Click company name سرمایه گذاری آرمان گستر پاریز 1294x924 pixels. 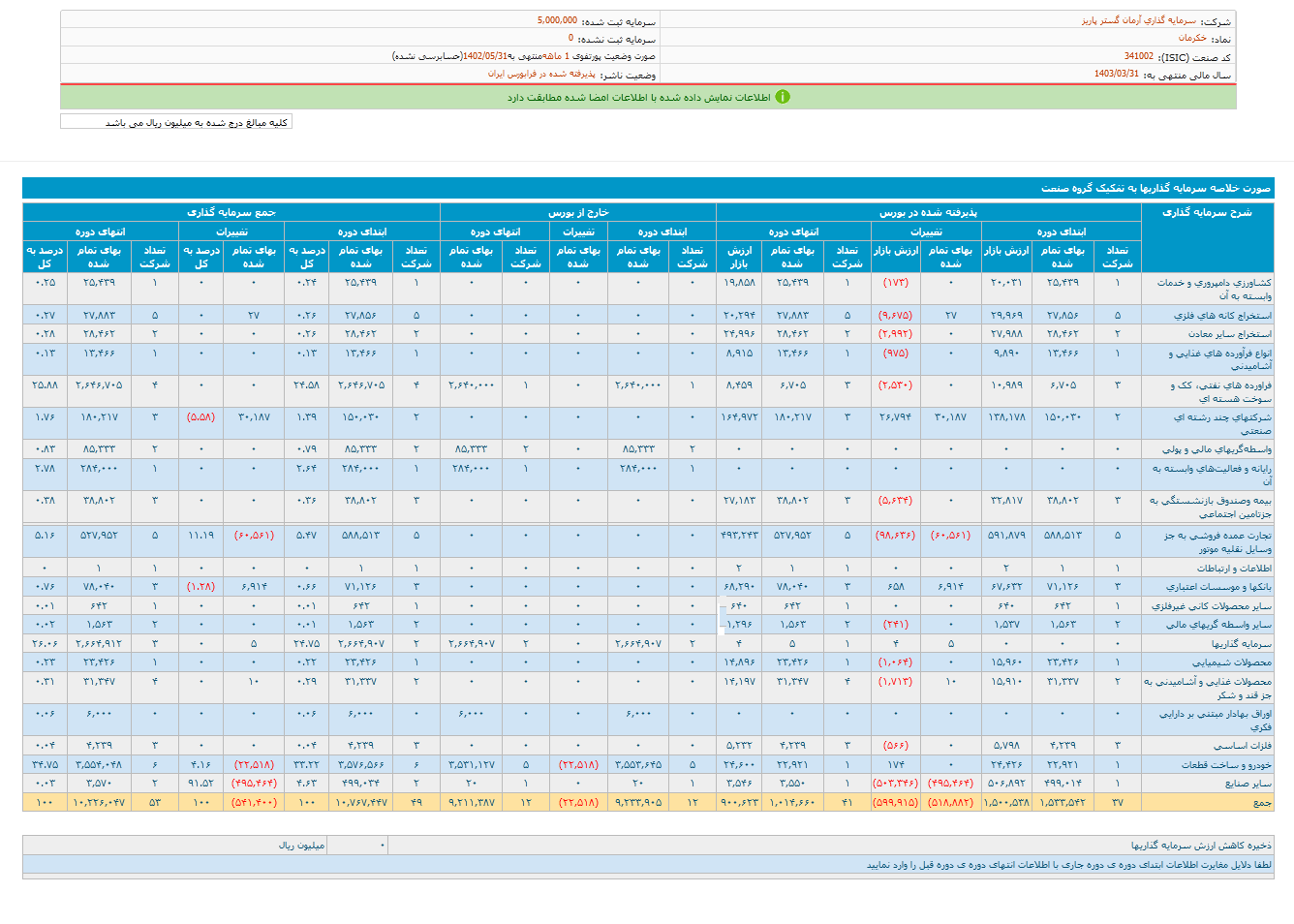click(1138, 20)
